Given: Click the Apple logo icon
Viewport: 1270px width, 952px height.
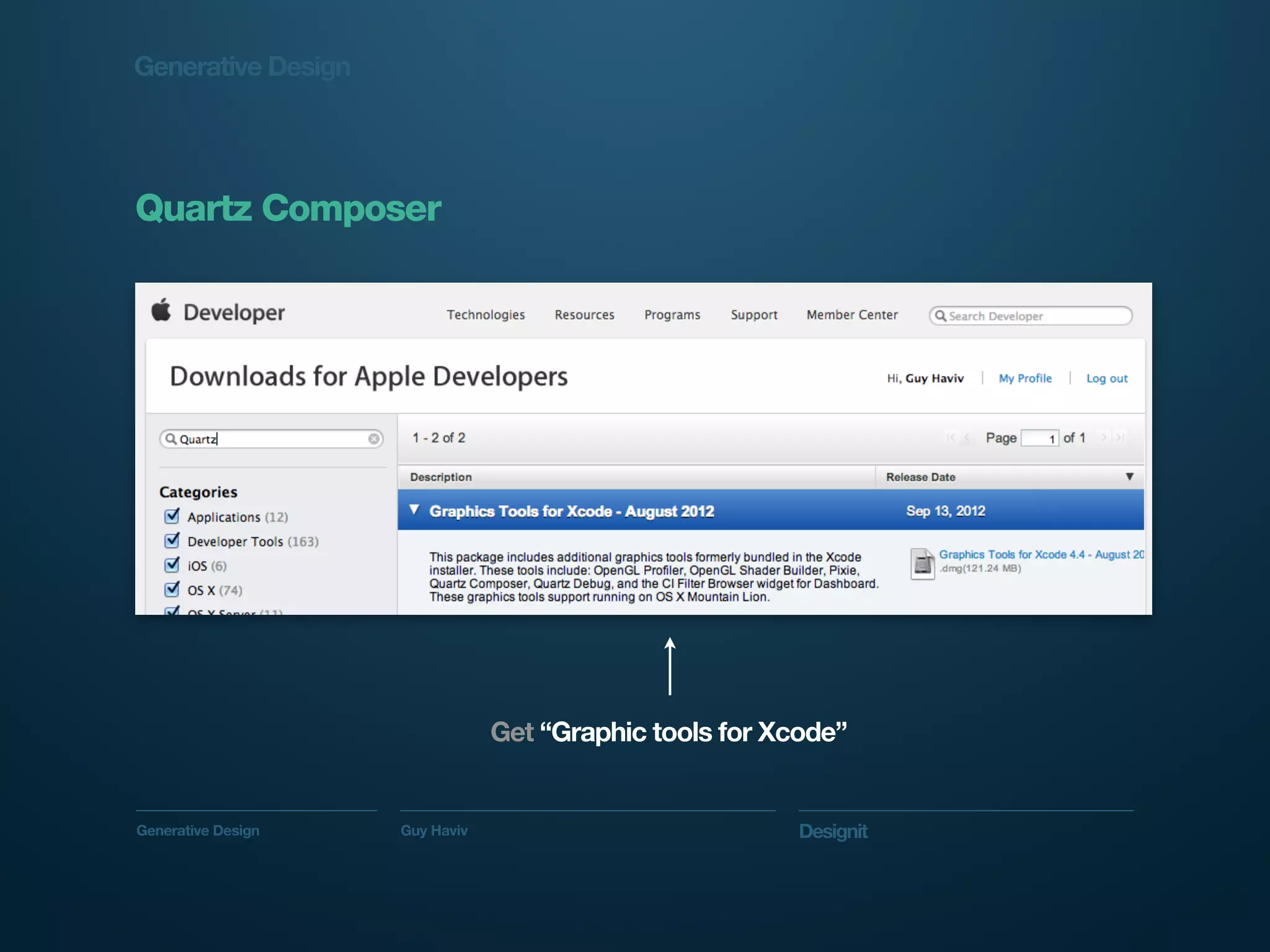Looking at the screenshot, I should [161, 310].
